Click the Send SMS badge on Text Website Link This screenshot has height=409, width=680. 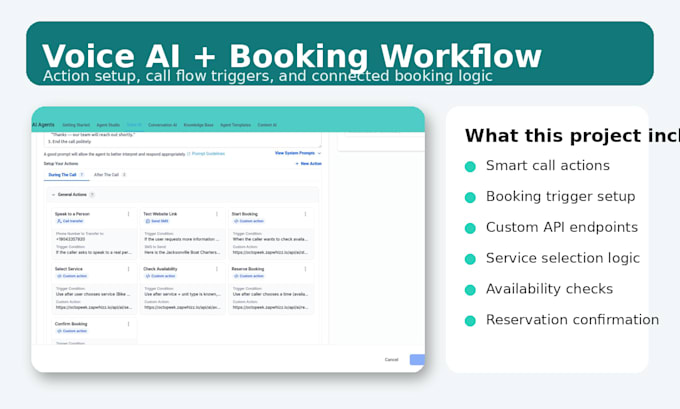click(157, 221)
